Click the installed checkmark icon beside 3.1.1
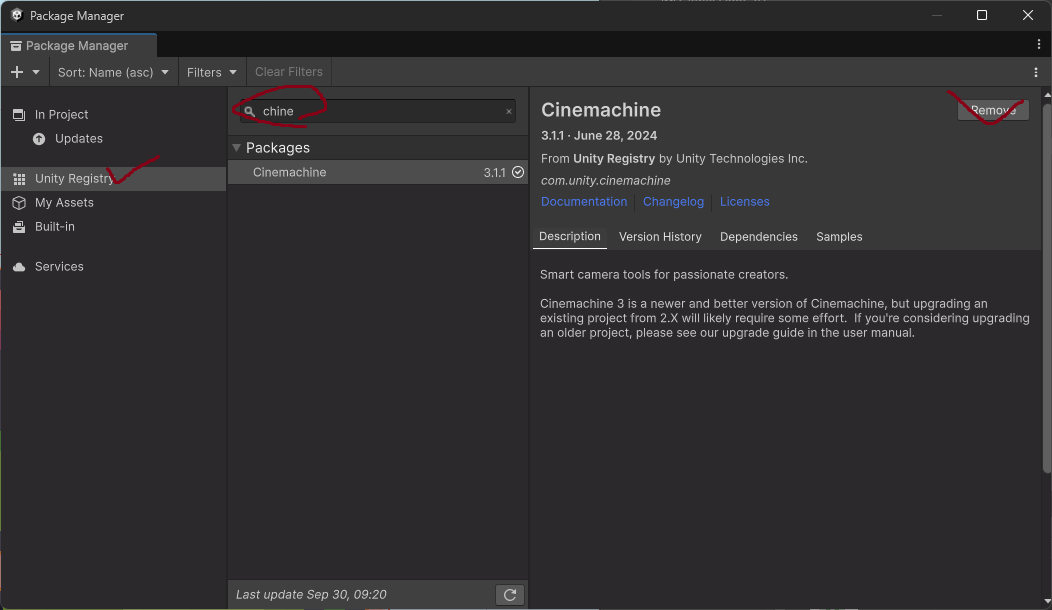 click(518, 172)
